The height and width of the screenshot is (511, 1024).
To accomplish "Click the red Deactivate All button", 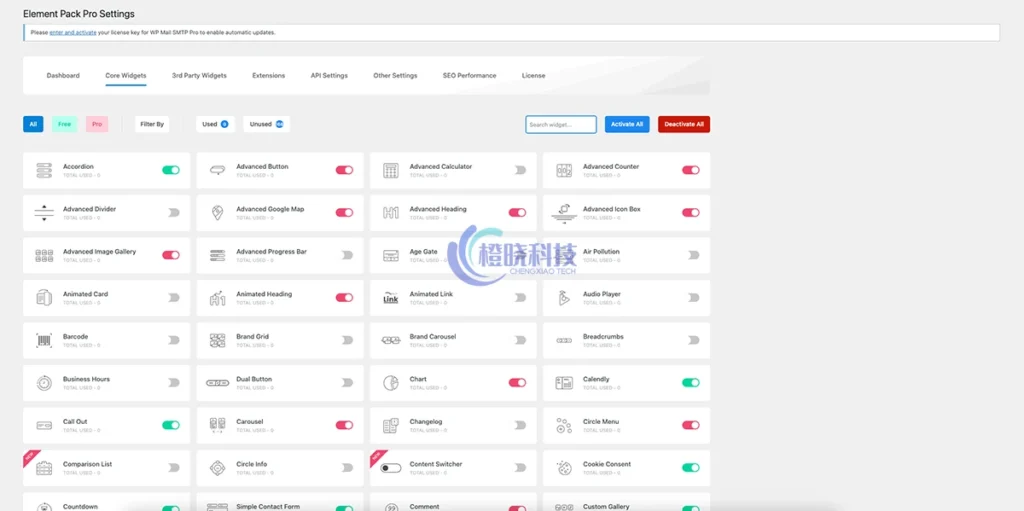I will coord(684,124).
